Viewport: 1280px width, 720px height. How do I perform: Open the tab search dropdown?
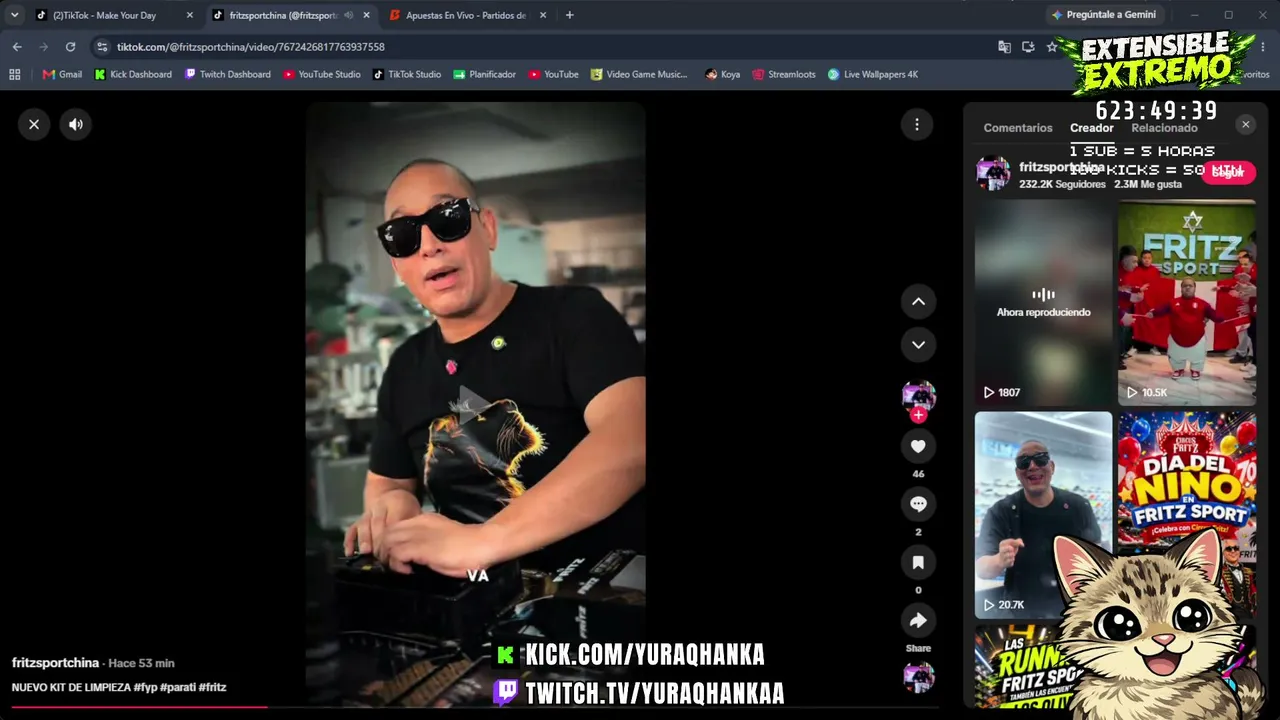[14, 15]
